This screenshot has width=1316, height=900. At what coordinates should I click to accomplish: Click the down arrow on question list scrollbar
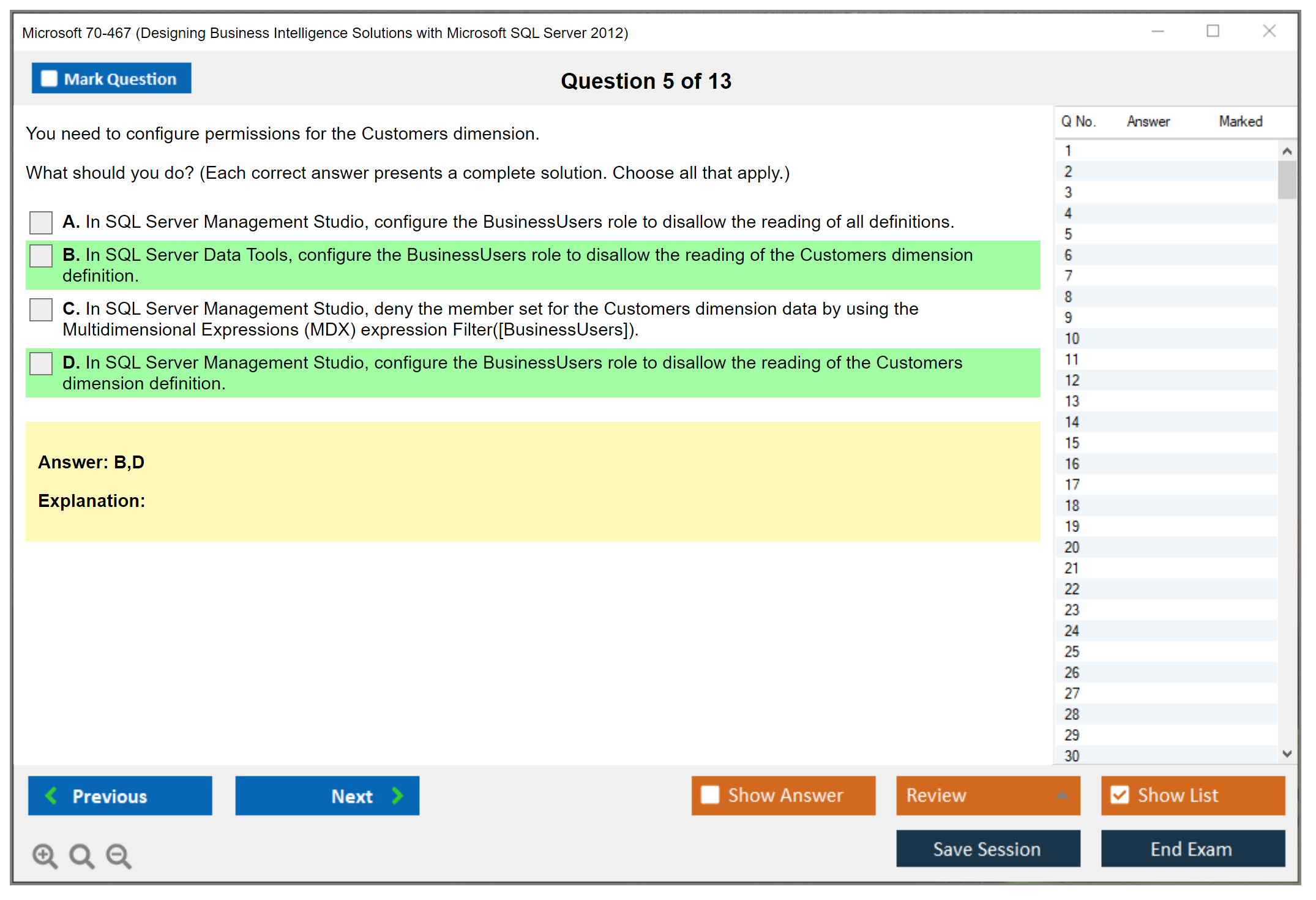tap(1287, 754)
